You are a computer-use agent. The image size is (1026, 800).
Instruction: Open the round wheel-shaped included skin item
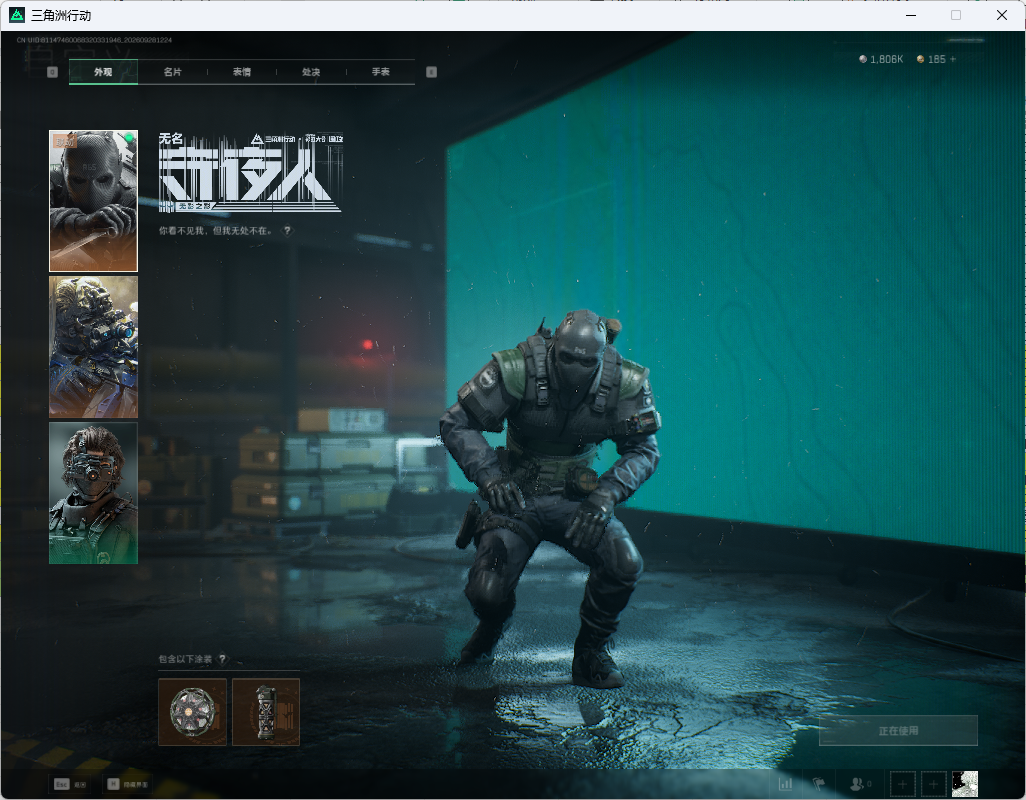click(x=192, y=712)
